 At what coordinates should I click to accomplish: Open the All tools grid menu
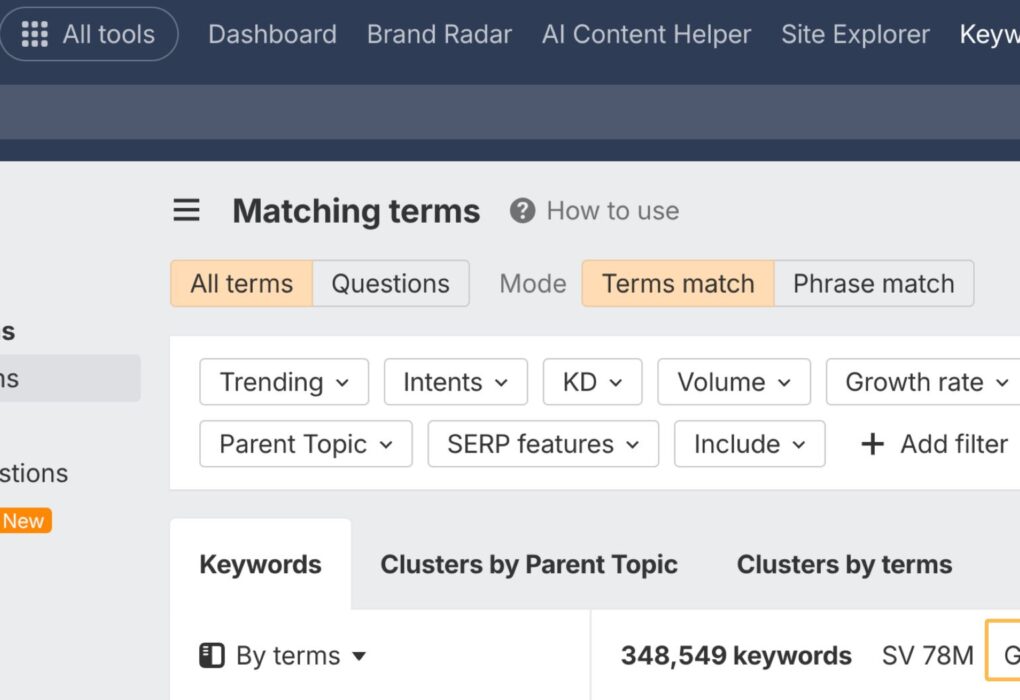click(x=35, y=34)
